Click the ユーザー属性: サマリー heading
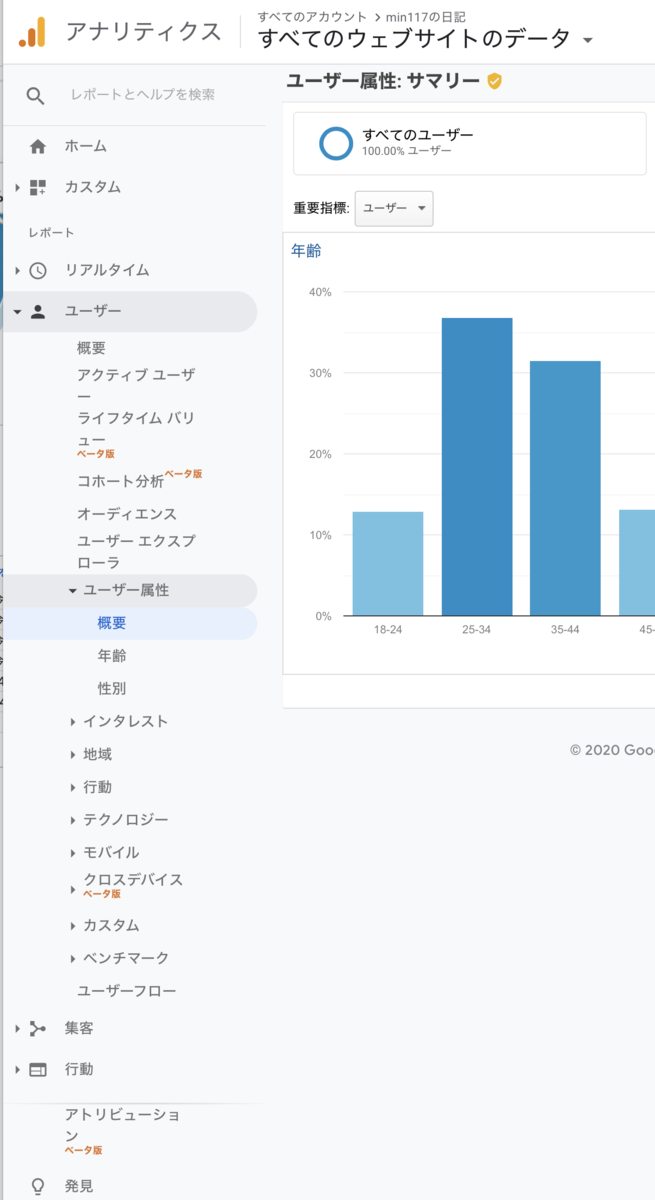Screen dimensions: 655x1200 [x=383, y=82]
